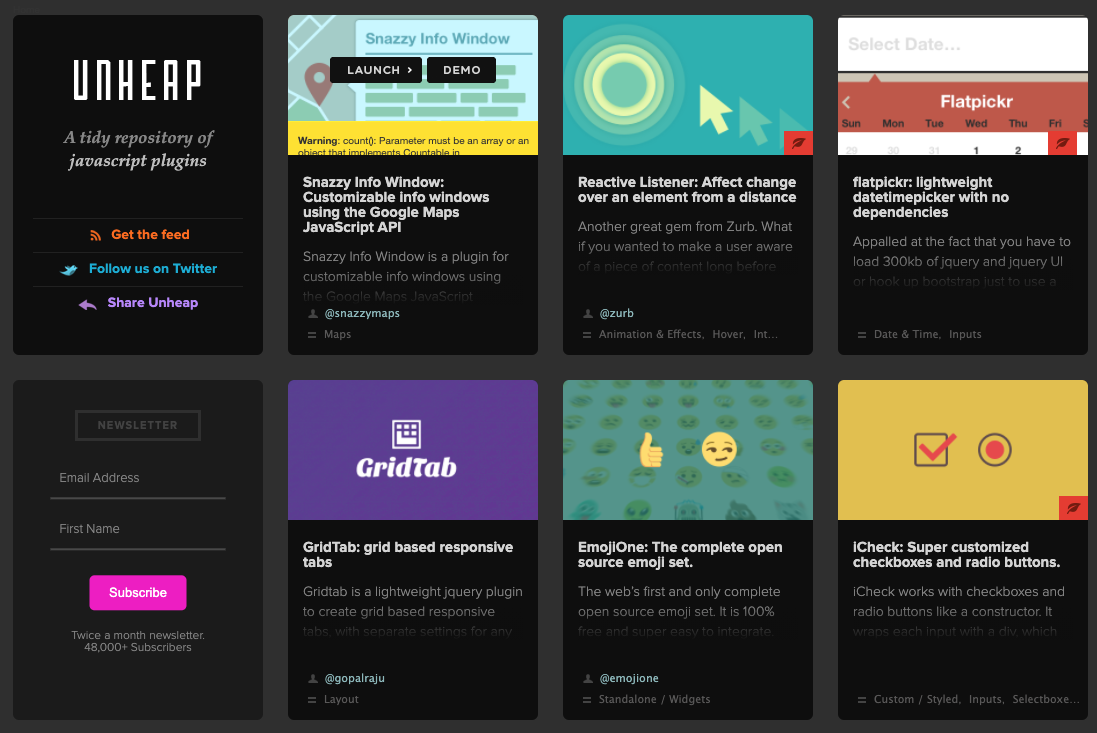Click the iCheck yellow thumbnail

pos(963,450)
